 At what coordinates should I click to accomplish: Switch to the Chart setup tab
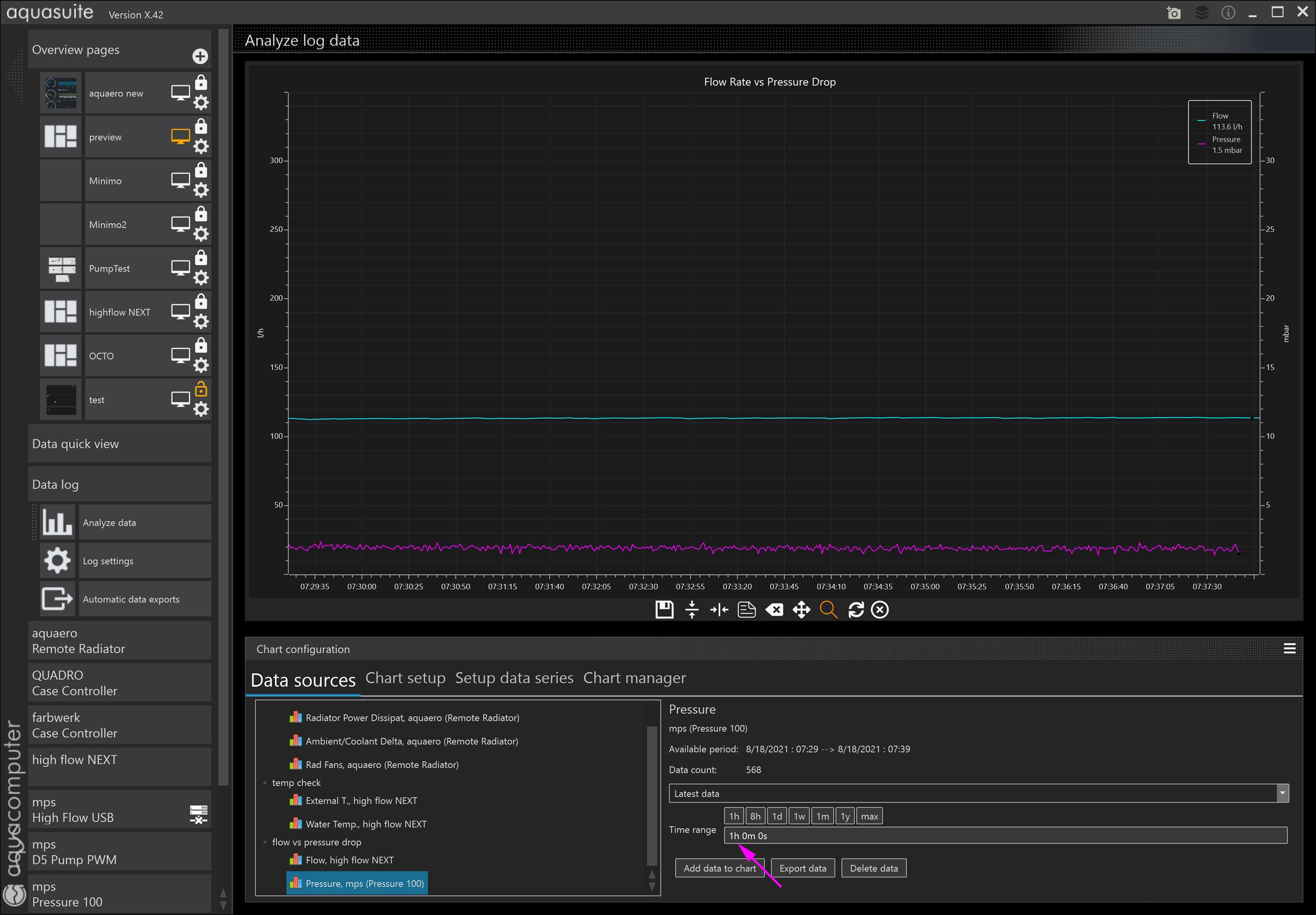(x=405, y=678)
